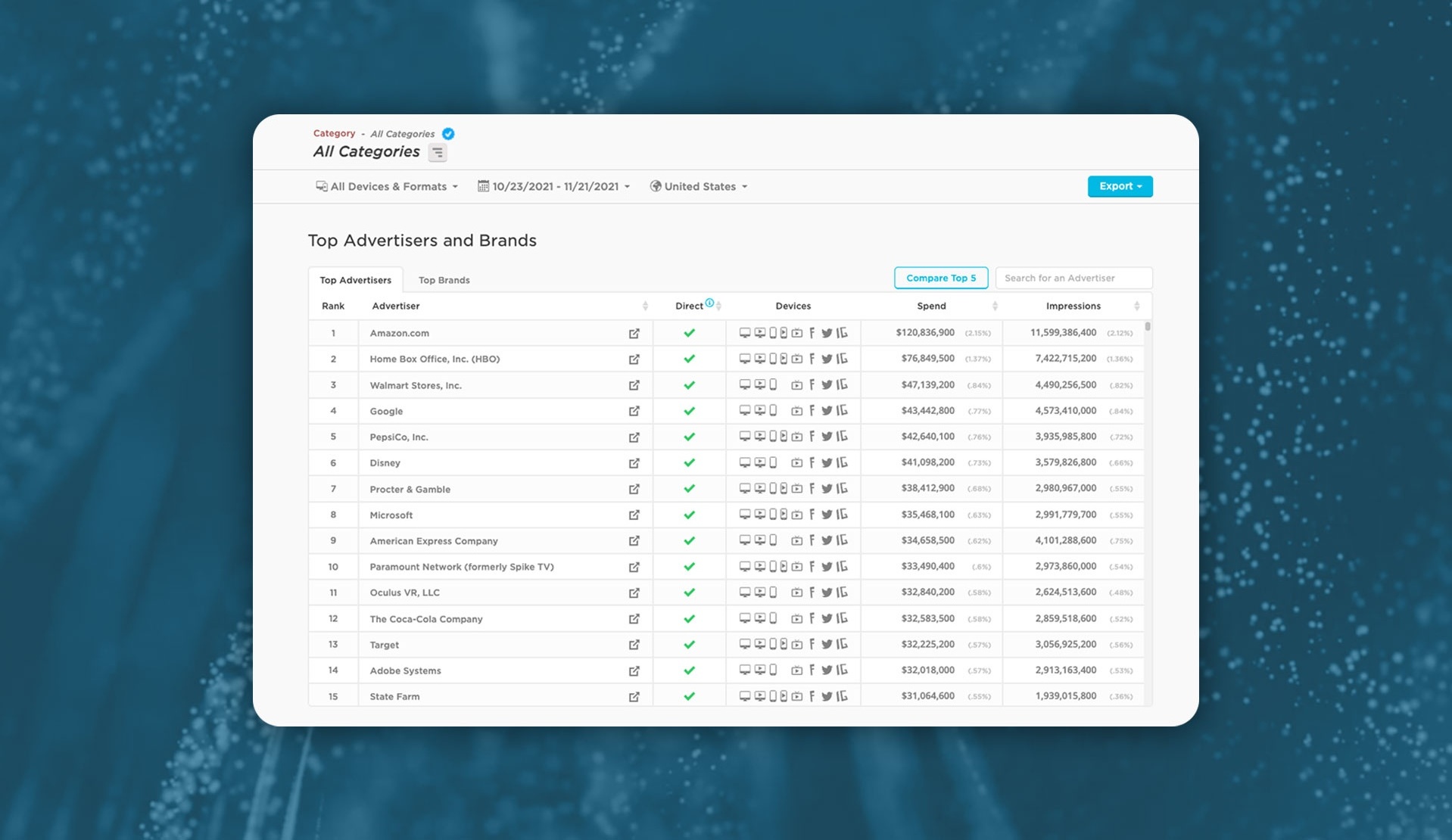Click Twitter icon in Microsoft row
The height and width of the screenshot is (840, 1452).
[x=827, y=515]
